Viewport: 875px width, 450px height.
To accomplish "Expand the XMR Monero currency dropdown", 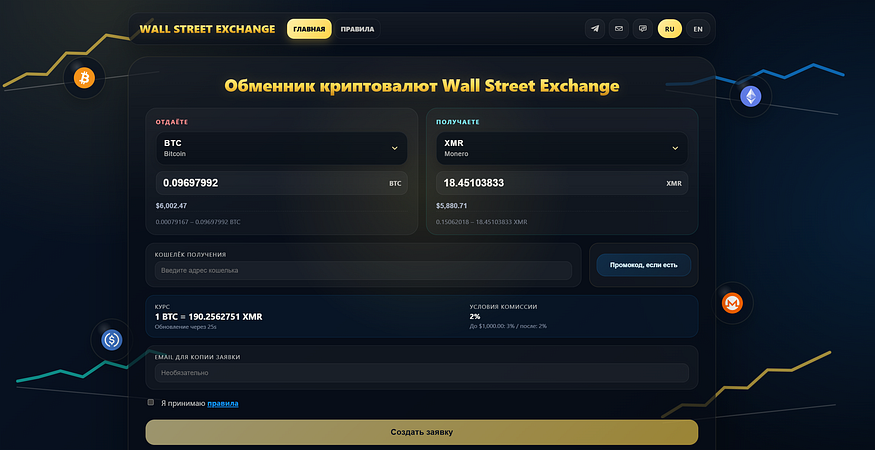I will pyautogui.click(x=562, y=148).
